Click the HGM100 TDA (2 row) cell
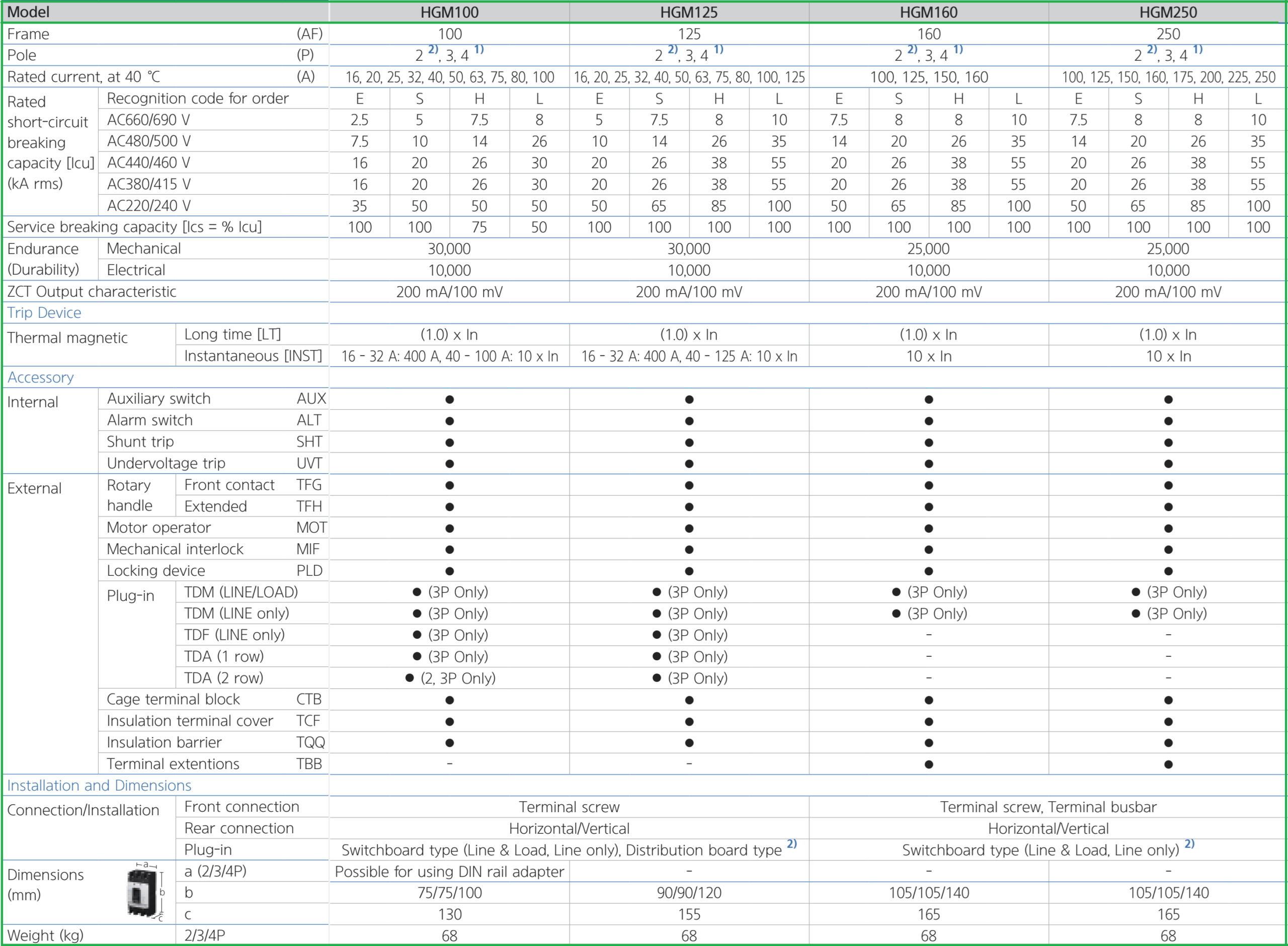Screen dimensions: 1288x946 click(x=450, y=678)
